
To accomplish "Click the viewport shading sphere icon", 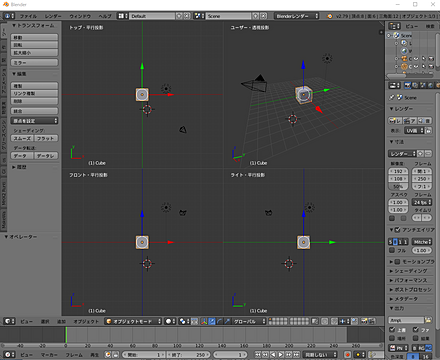I will pos(170,321).
